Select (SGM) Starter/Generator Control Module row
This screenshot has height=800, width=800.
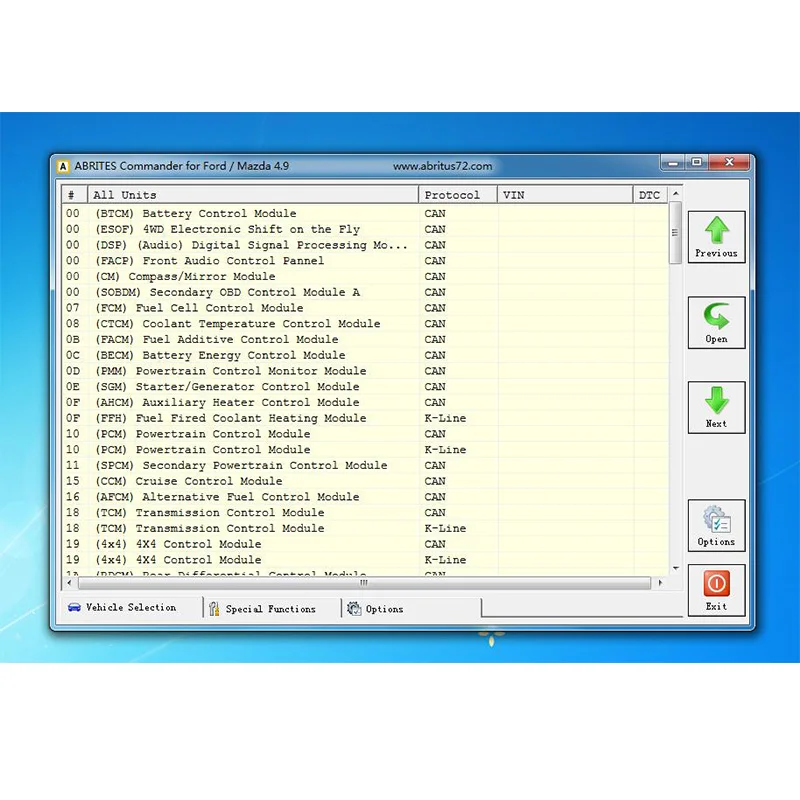[x=365, y=387]
